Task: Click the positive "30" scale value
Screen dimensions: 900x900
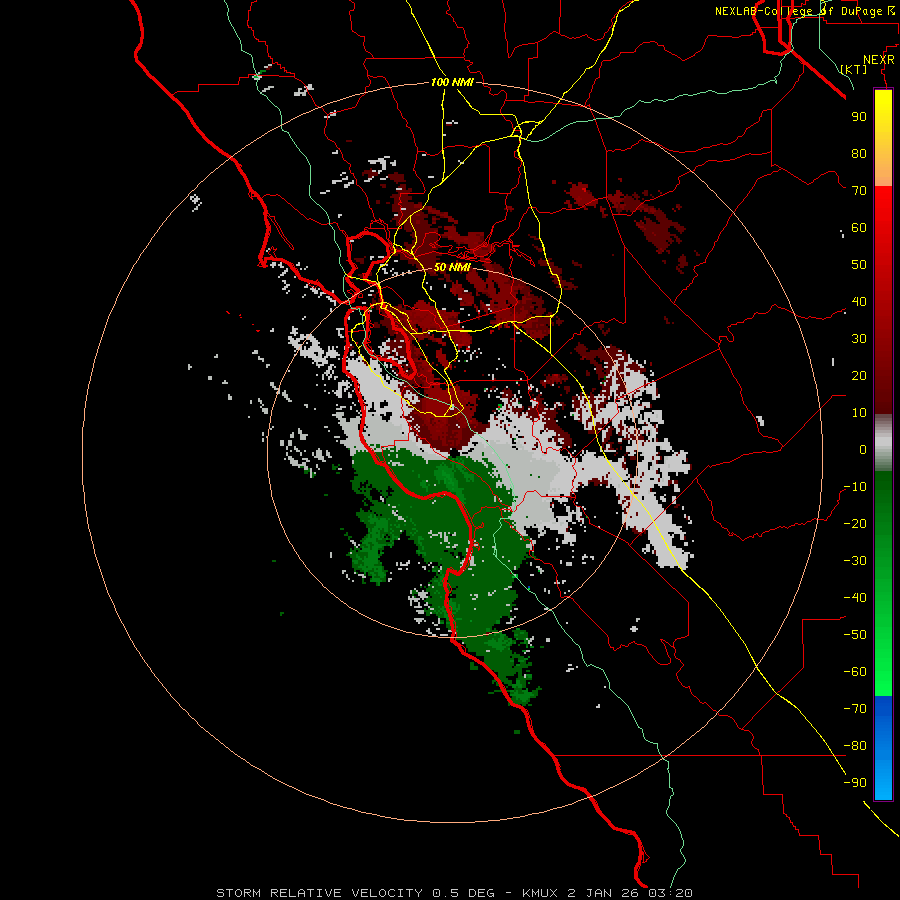Action: 859,339
